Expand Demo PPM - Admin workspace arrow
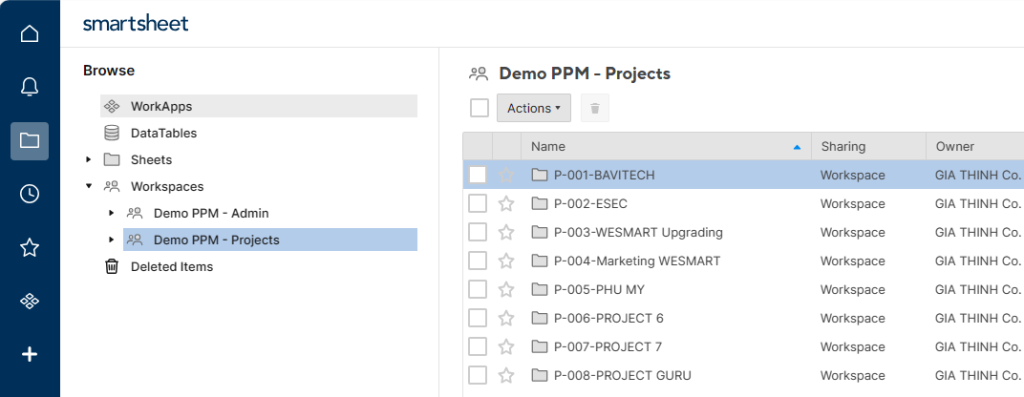Viewport: 1024px width, 397px height. click(112, 213)
